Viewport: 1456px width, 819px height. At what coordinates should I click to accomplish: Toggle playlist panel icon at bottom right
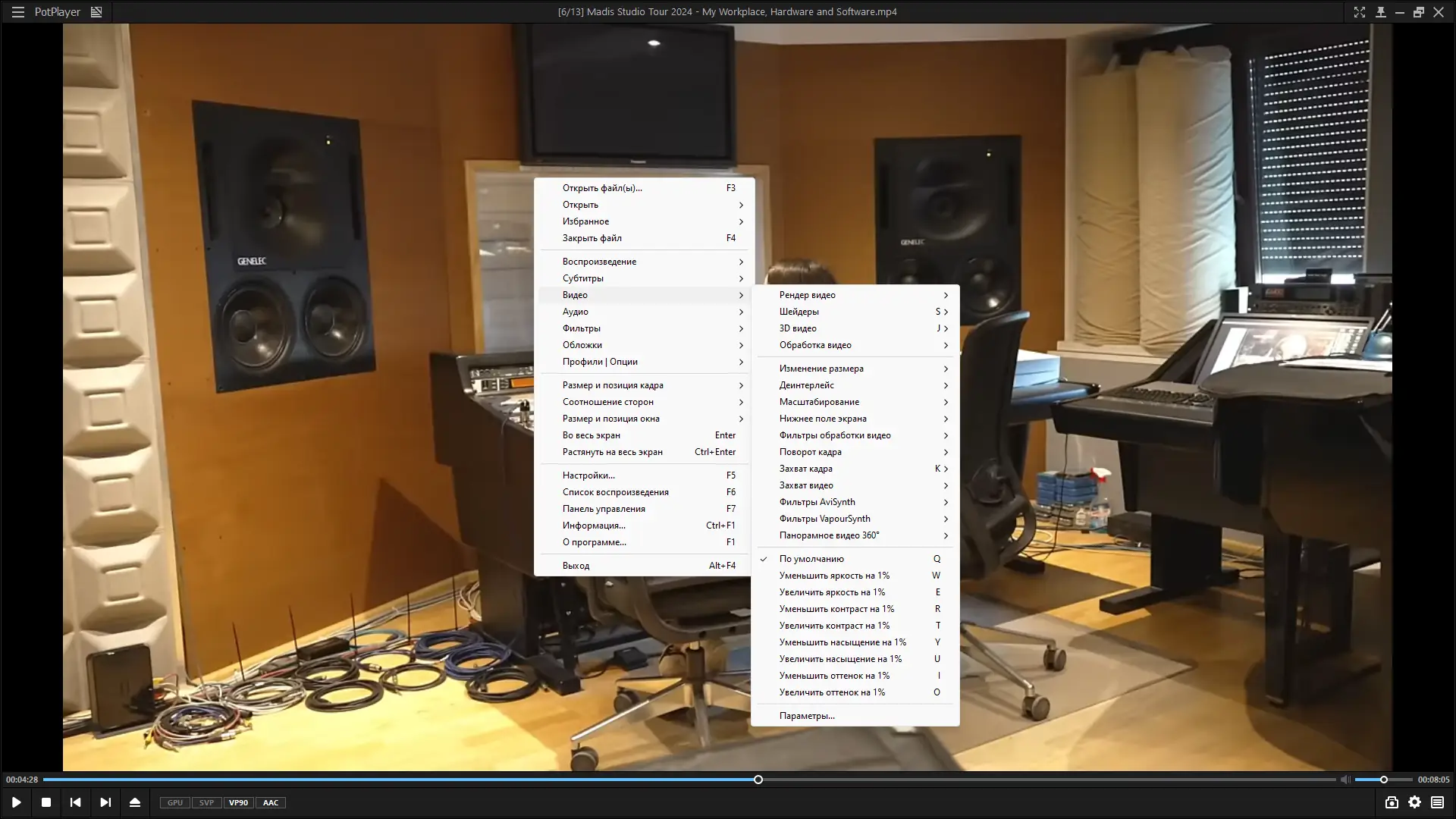(1437, 802)
